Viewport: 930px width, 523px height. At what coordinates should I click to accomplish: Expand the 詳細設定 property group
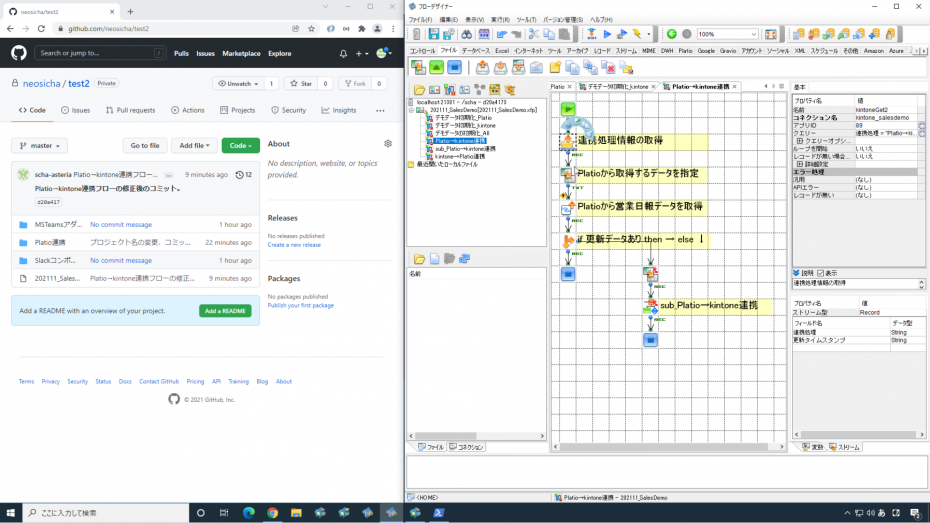tap(800, 164)
